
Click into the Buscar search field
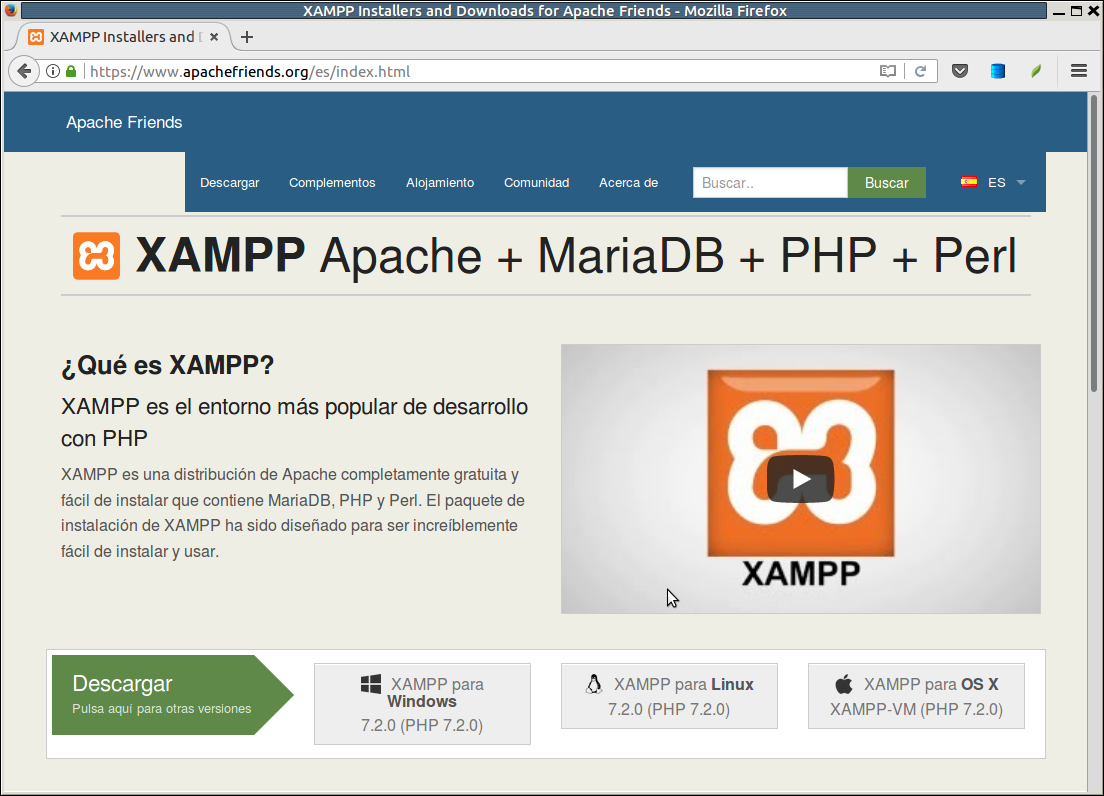click(x=769, y=182)
